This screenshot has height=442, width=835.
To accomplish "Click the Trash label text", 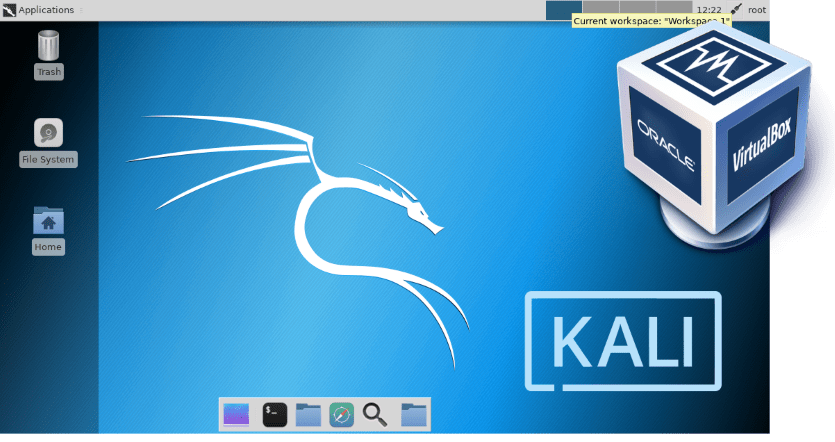I will click(49, 72).
